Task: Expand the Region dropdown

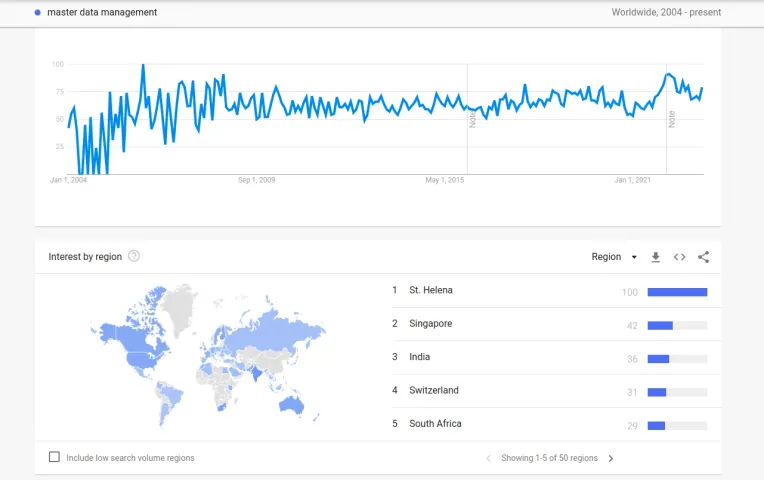Action: pos(614,257)
